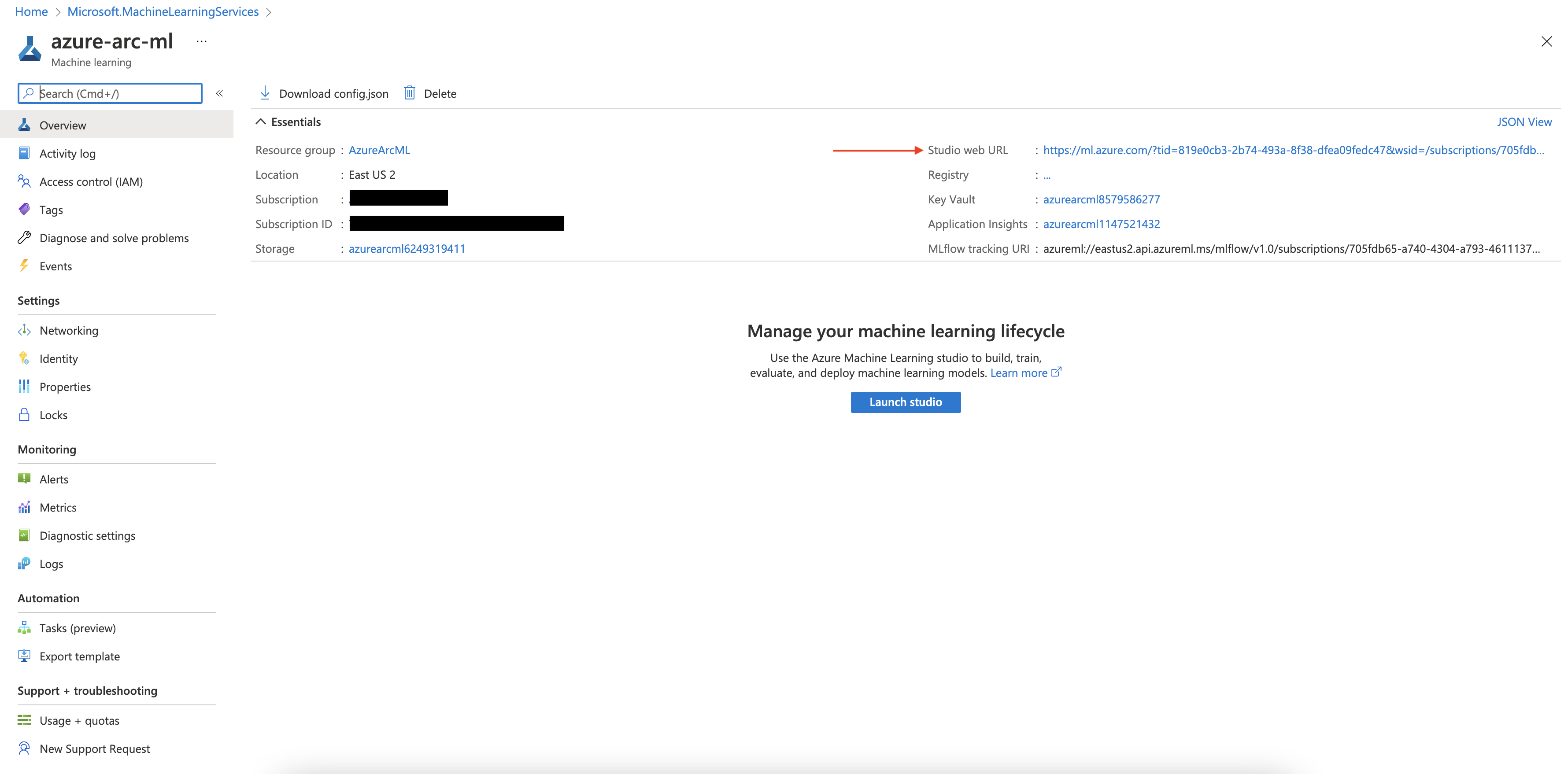This screenshot has height=774, width=1568.
Task: Click the purple Tags icon
Action: point(24,209)
